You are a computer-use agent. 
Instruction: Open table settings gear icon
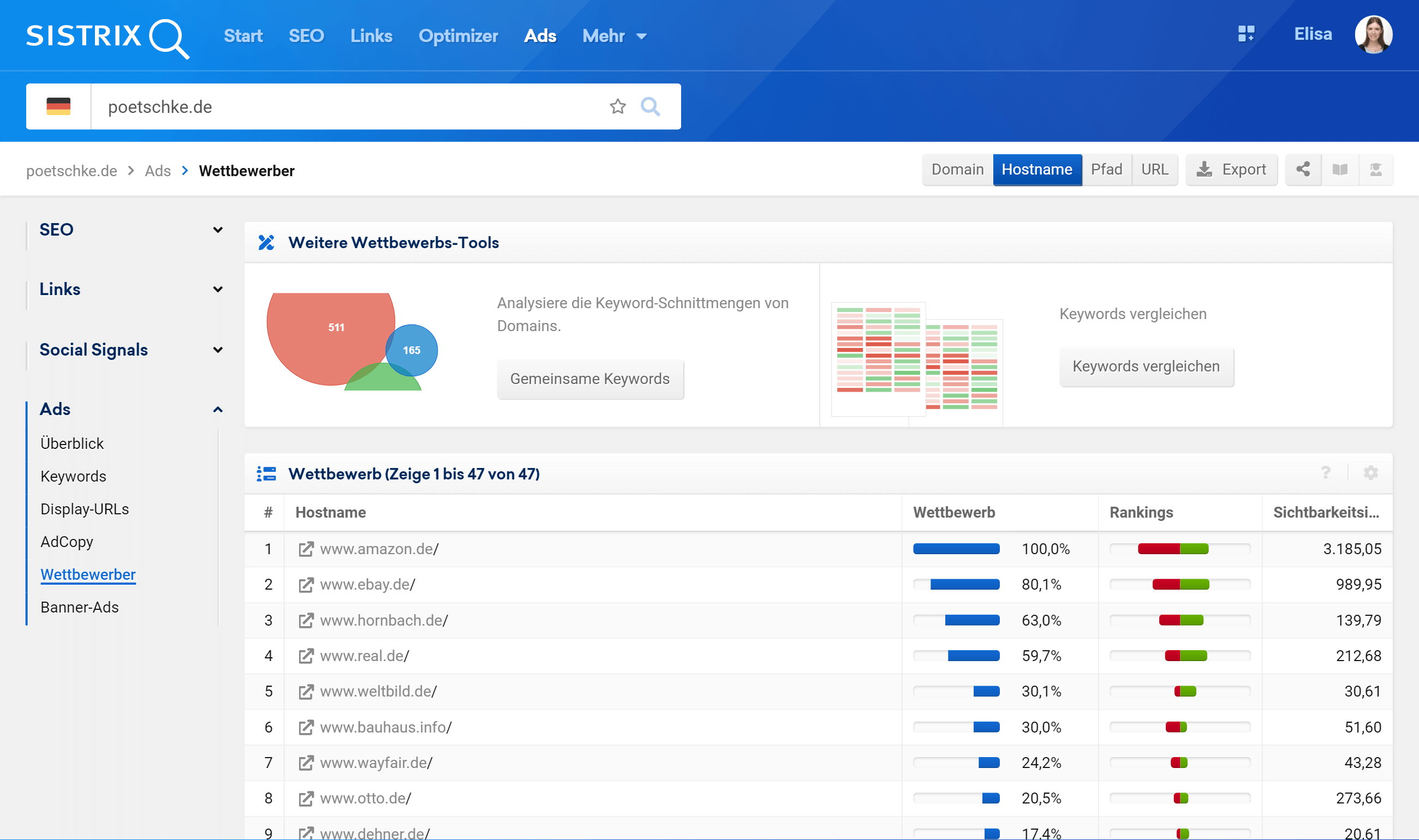point(1370,473)
